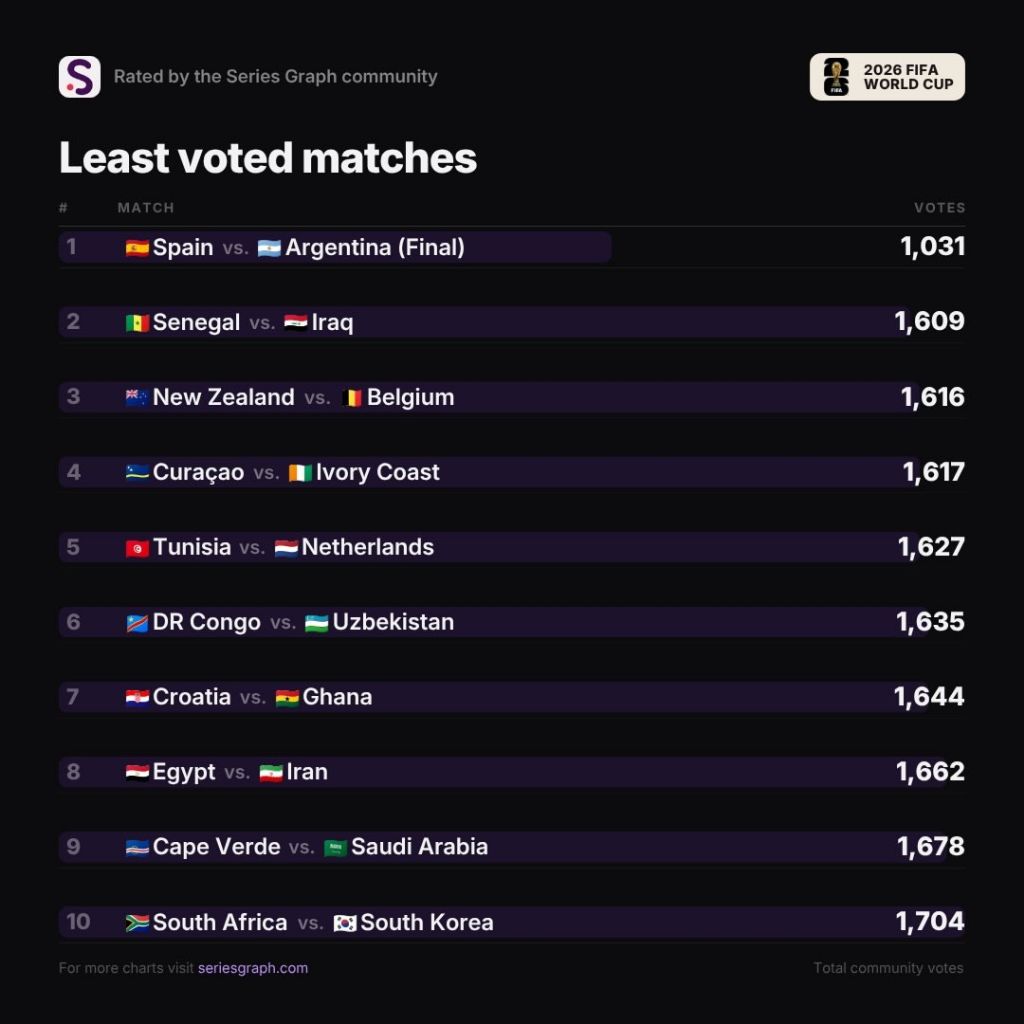Click the Total community votes label

pos(888,968)
